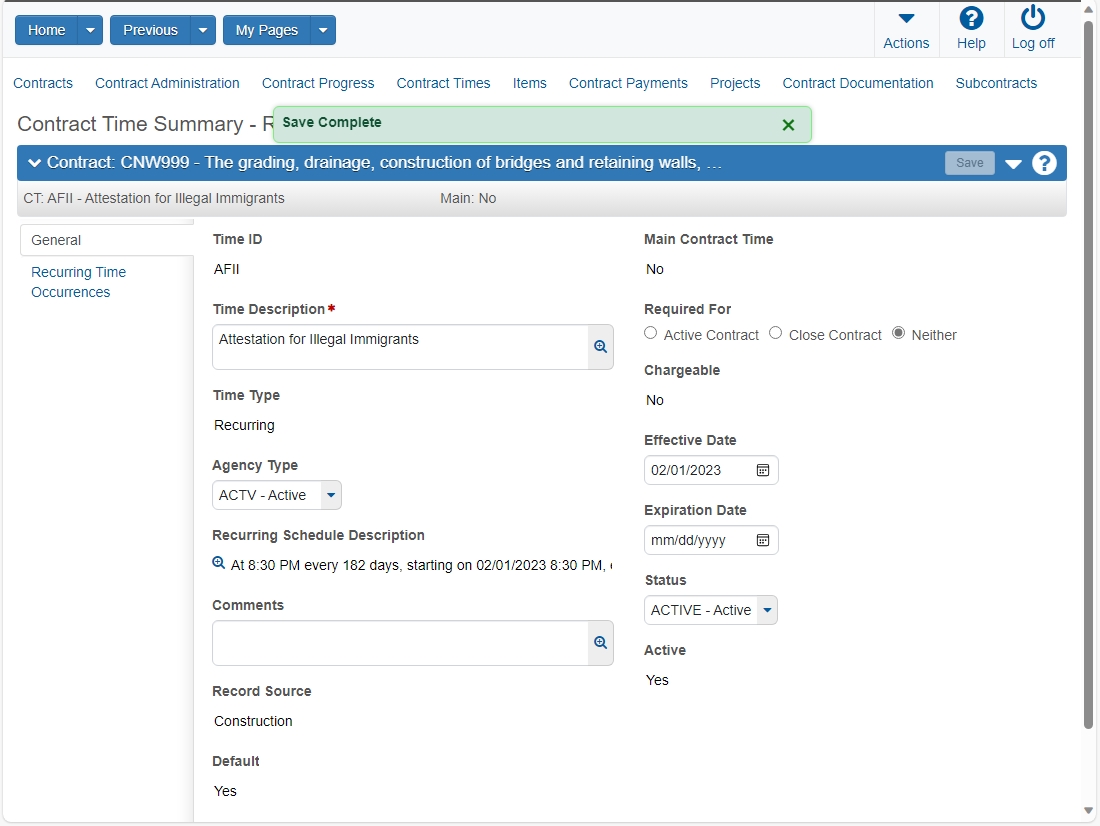Open Contract Administration menu
1100x826 pixels.
[167, 84]
